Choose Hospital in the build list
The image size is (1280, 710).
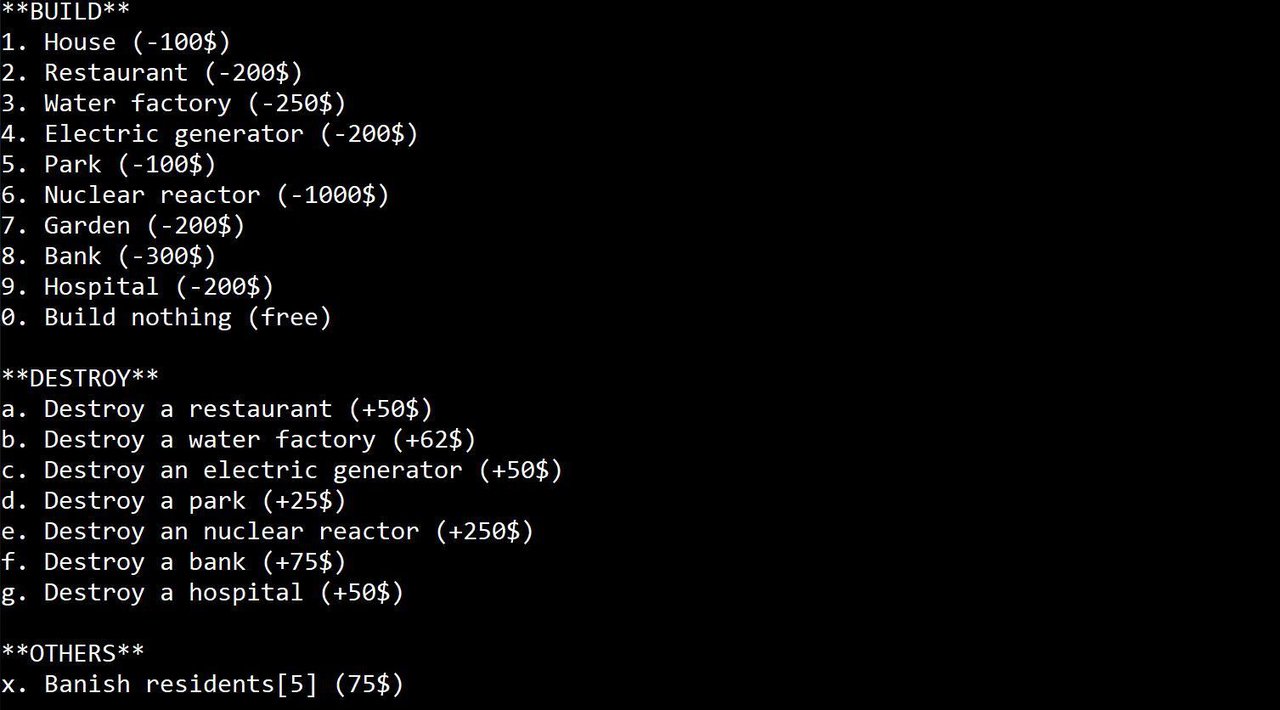click(x=138, y=287)
